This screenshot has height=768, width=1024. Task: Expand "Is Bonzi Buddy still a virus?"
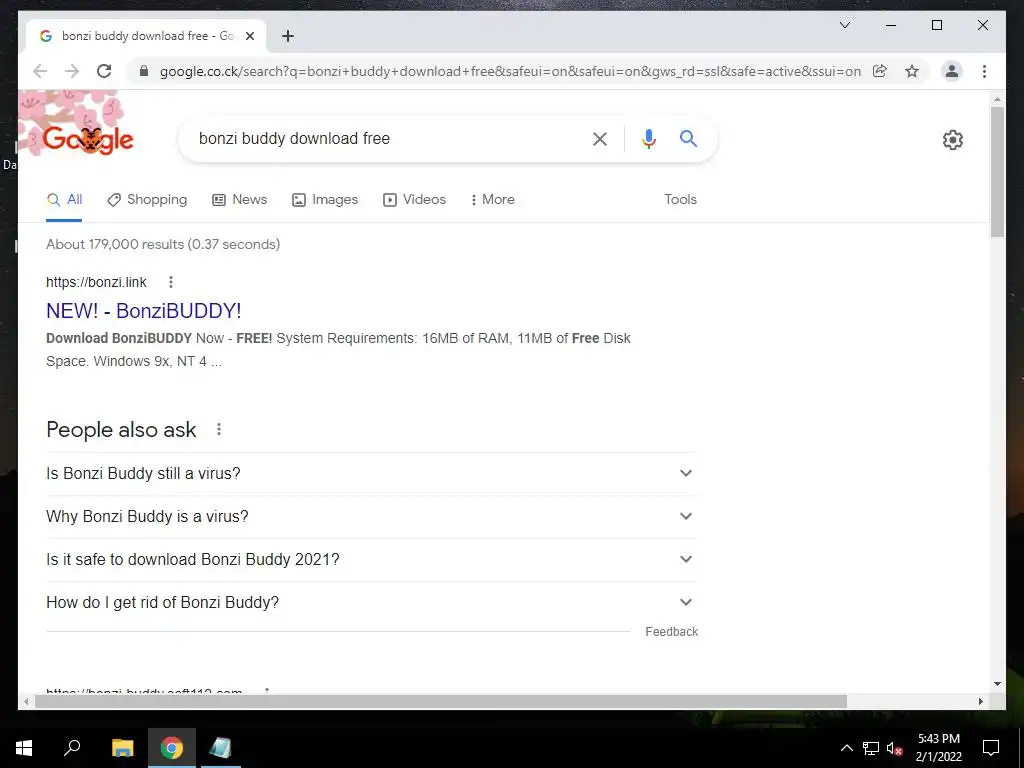[x=371, y=473]
